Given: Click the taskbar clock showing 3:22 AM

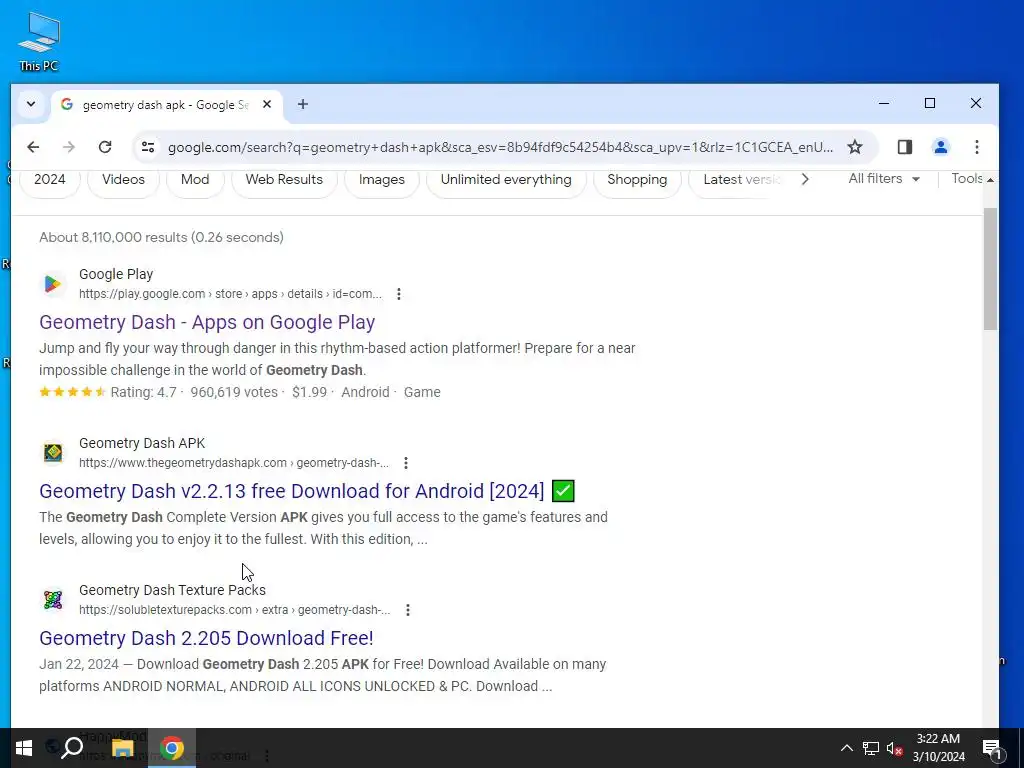Looking at the screenshot, I should pyautogui.click(x=938, y=748).
